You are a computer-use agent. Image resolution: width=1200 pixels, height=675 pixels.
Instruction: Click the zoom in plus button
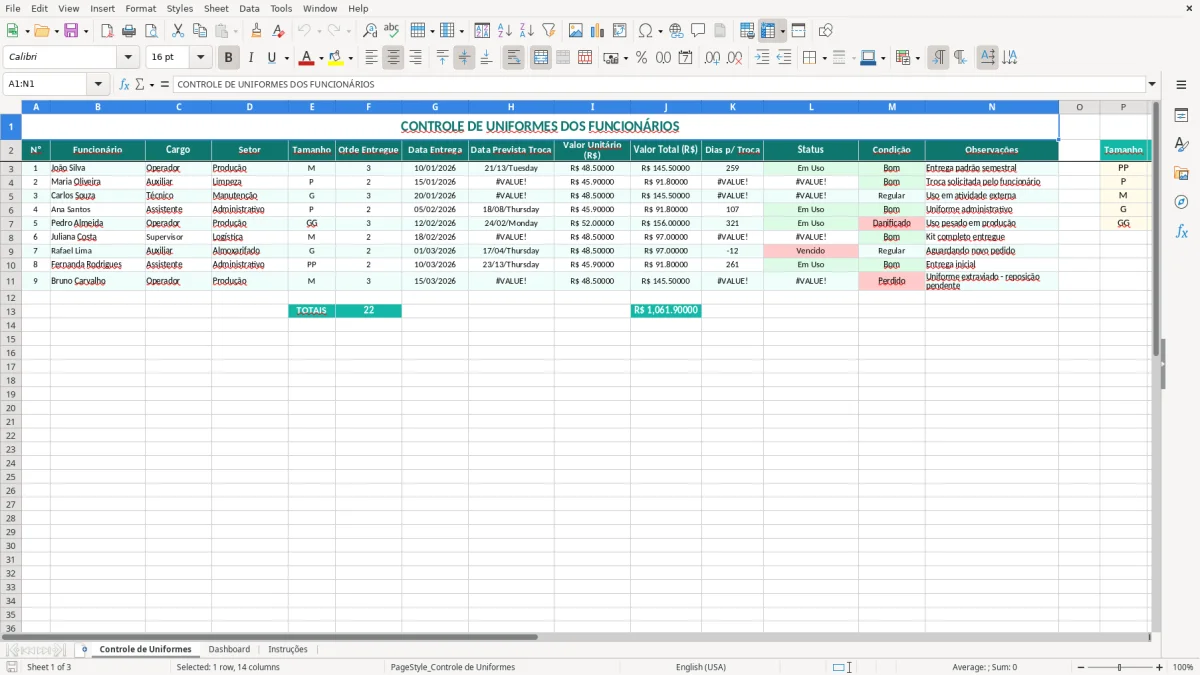click(1160, 667)
